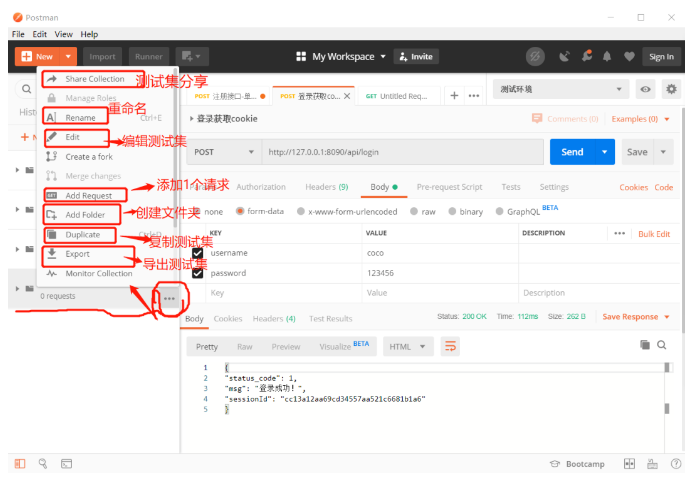This screenshot has width=691, height=479.
Task: Switch to the Authorization tab
Action: 261,187
